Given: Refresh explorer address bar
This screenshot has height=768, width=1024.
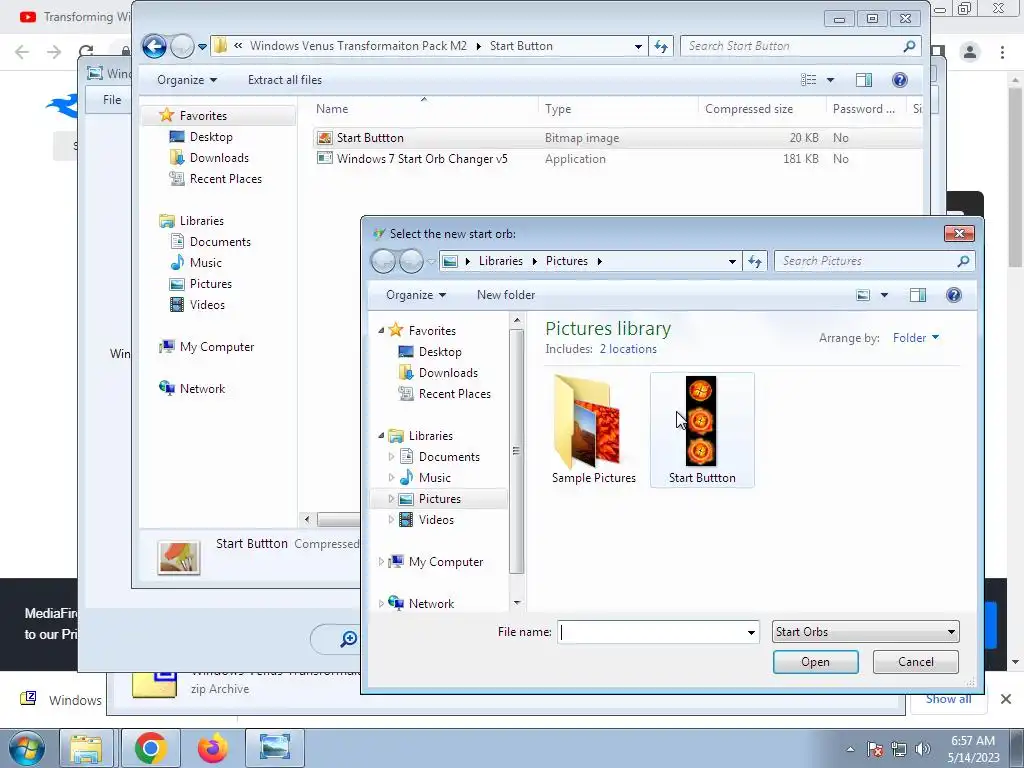Looking at the screenshot, I should 661,46.
